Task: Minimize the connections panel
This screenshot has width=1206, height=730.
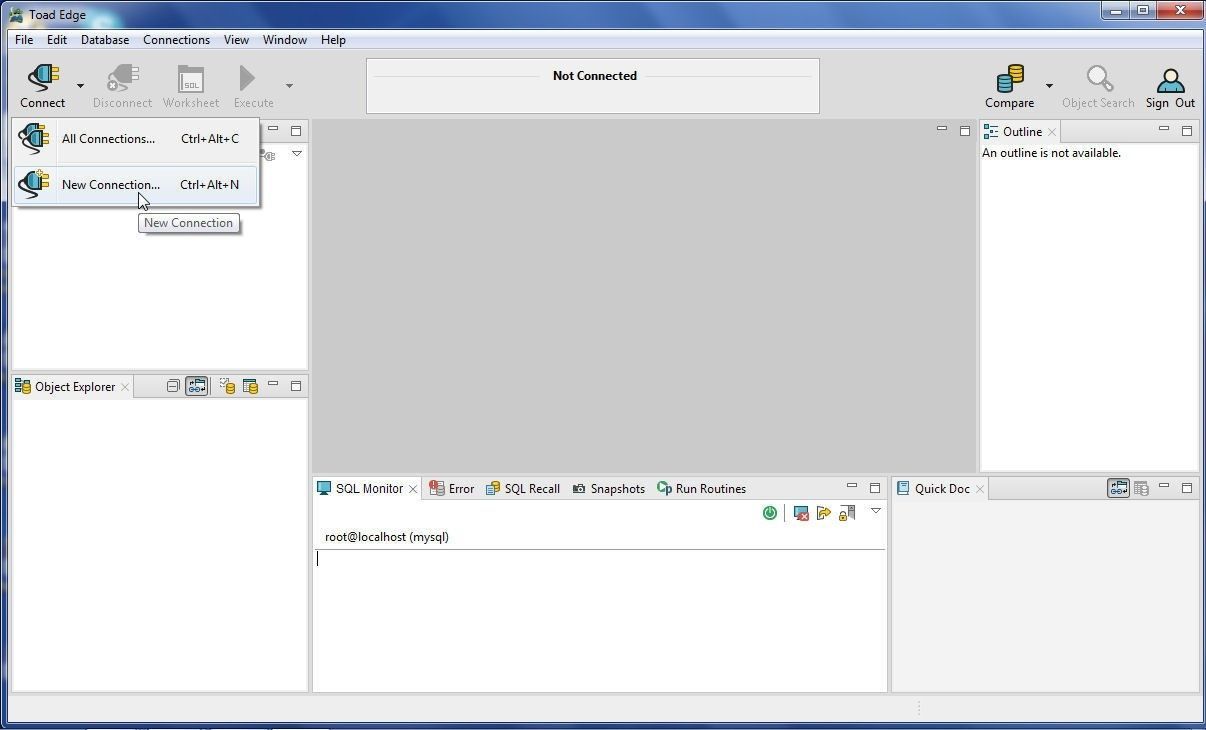Action: [273, 129]
